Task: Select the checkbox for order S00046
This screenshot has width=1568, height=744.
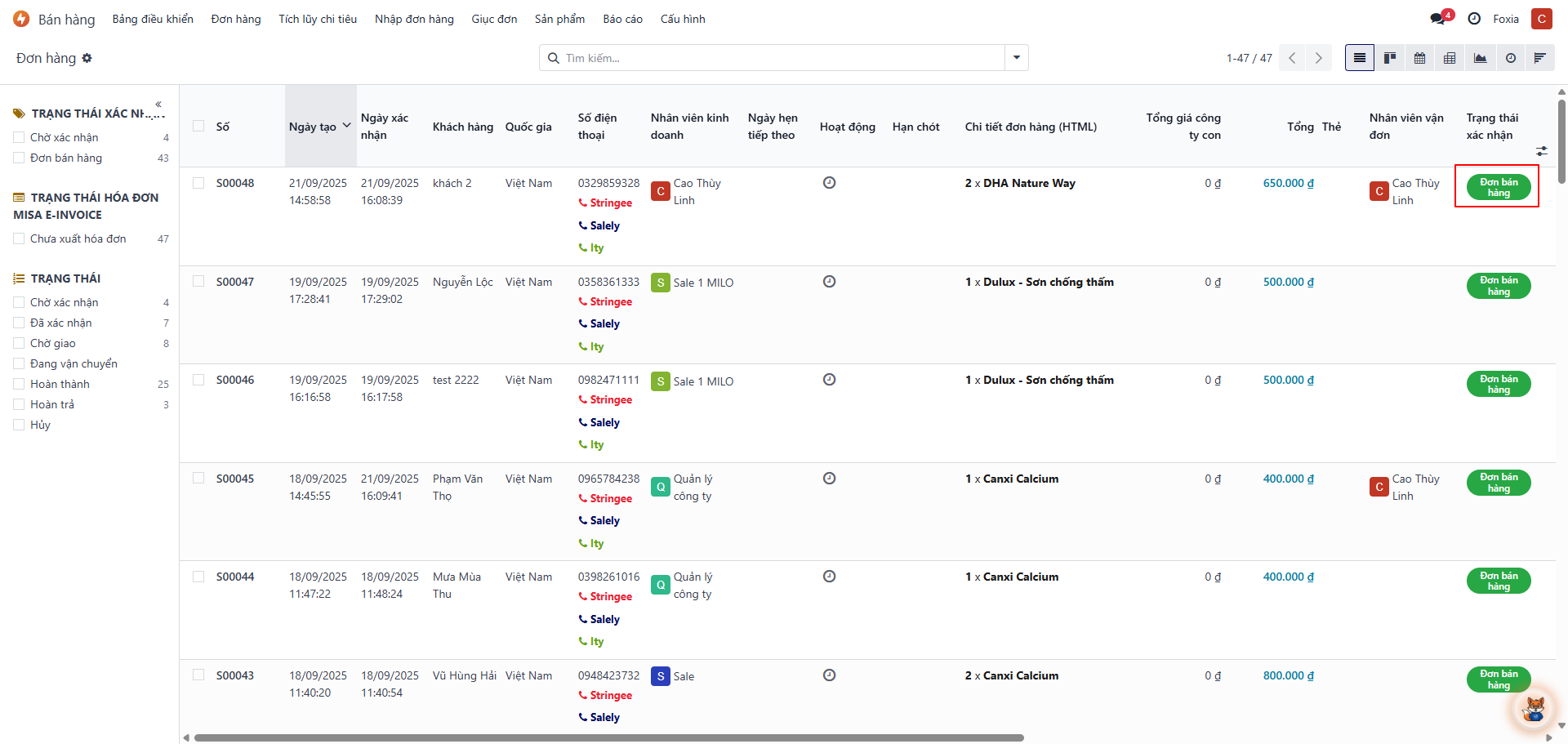Action: [x=198, y=380]
